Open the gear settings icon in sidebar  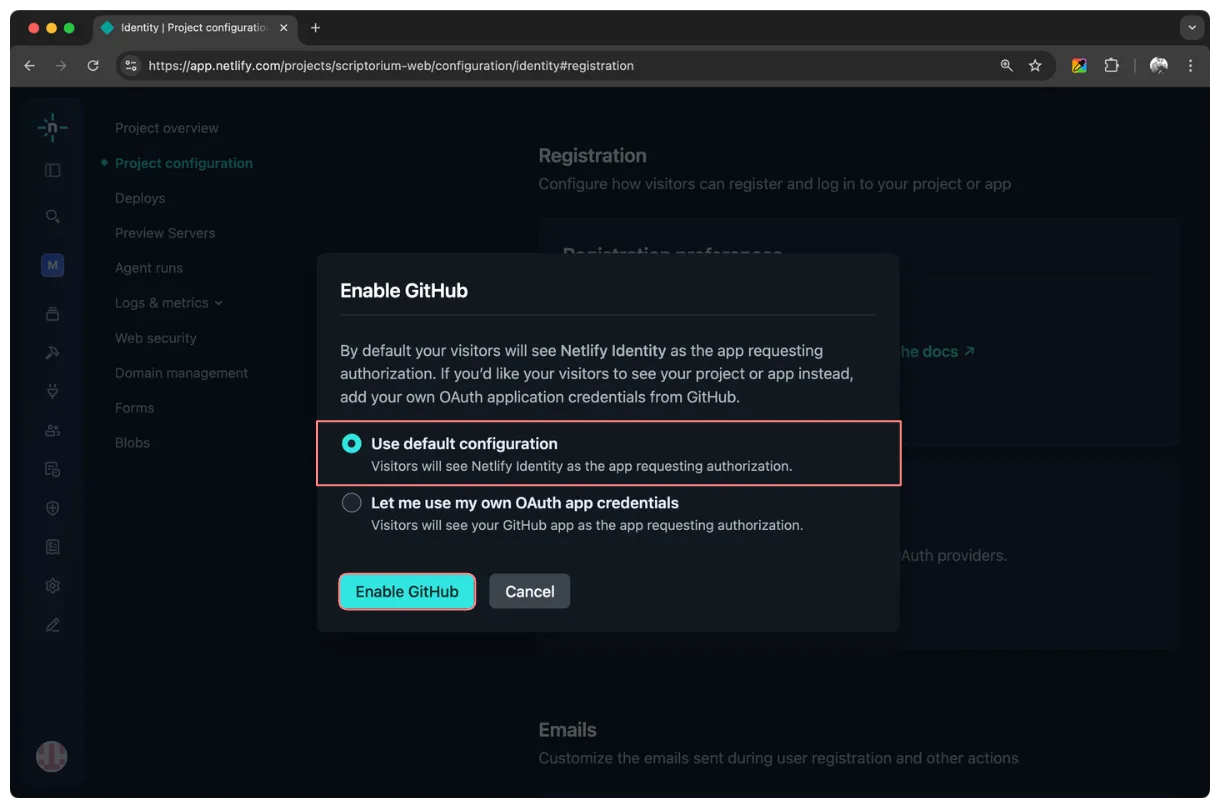[53, 586]
